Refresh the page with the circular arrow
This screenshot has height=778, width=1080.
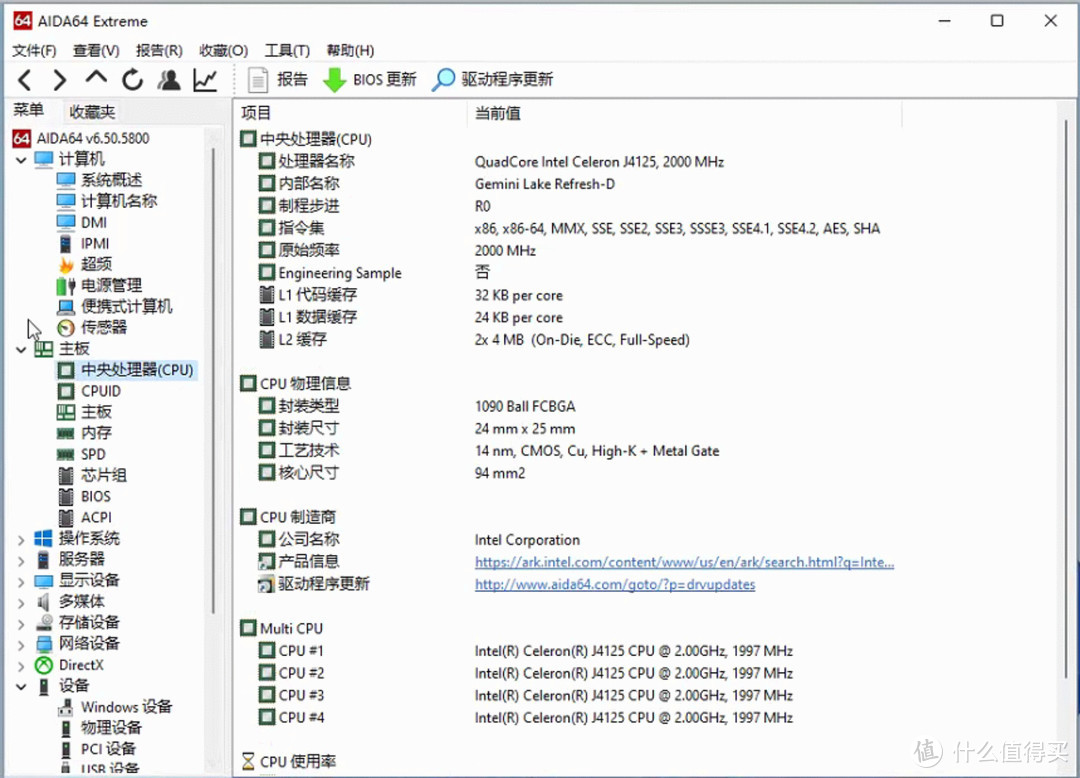[132, 80]
